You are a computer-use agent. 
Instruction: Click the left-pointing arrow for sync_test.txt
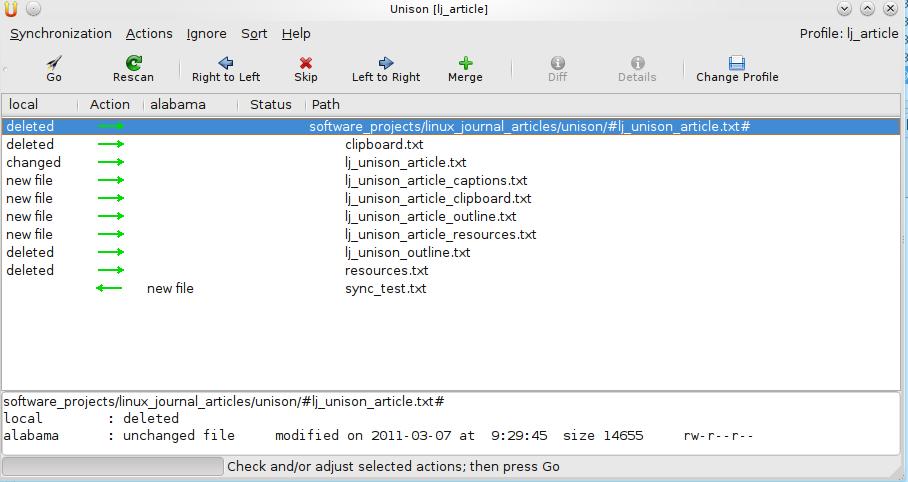coord(109,288)
